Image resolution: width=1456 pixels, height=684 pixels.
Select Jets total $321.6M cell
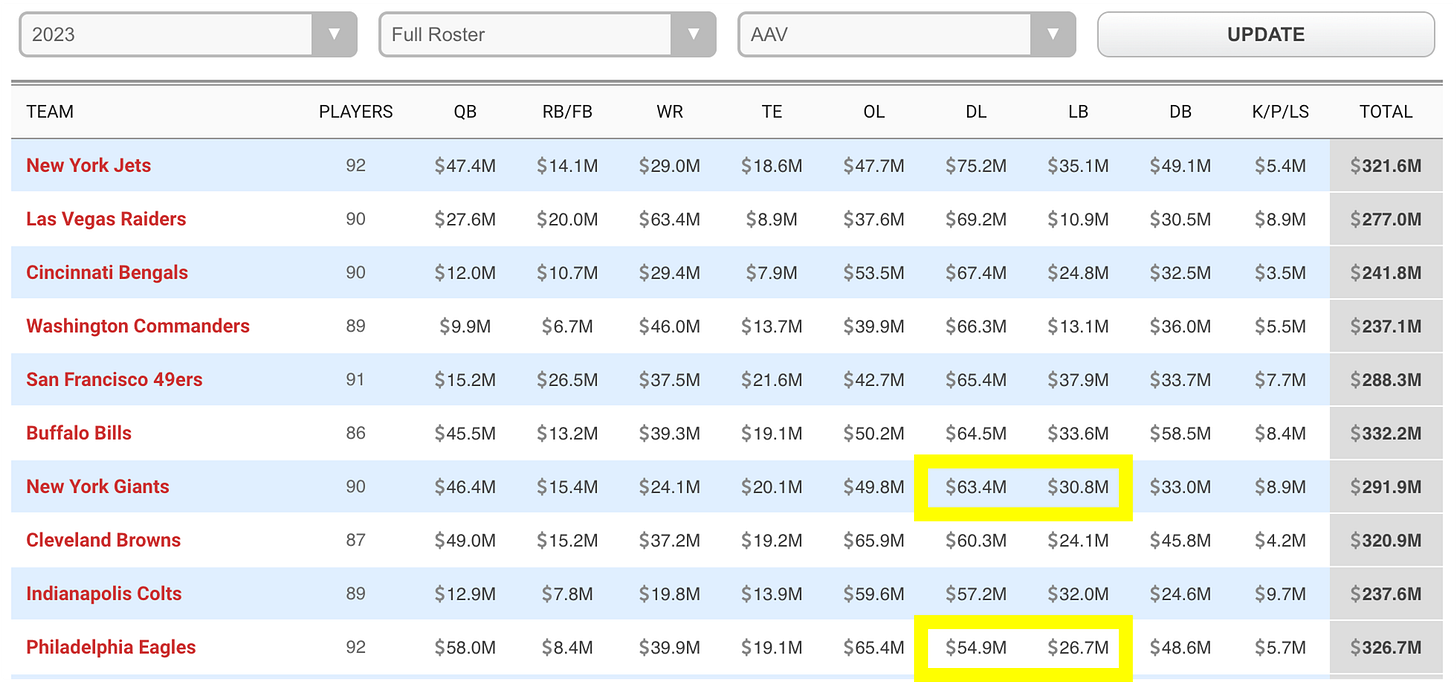(1386, 166)
